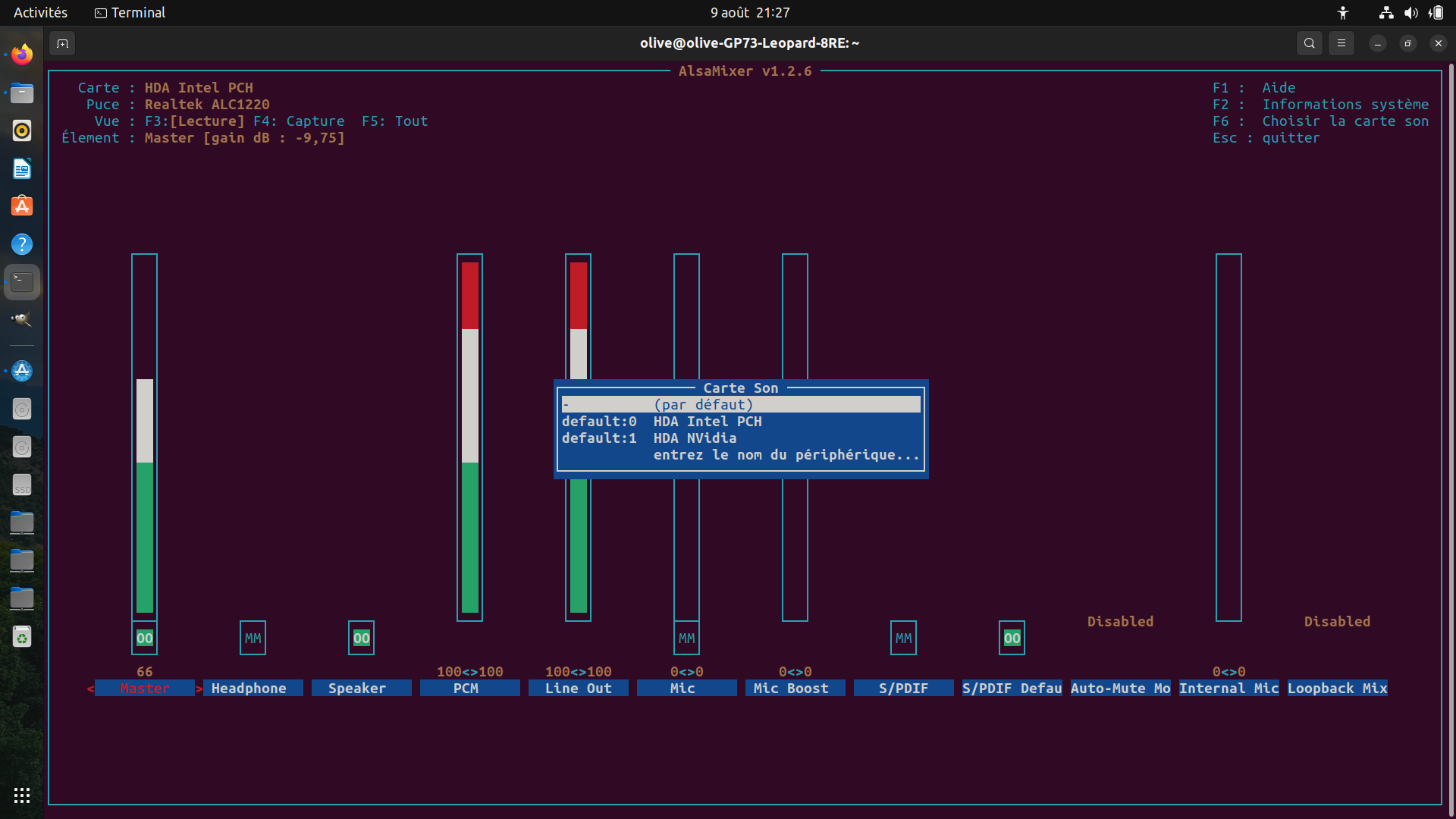This screenshot has width=1456, height=819.
Task: Show applications grid icon
Action: [x=22, y=795]
